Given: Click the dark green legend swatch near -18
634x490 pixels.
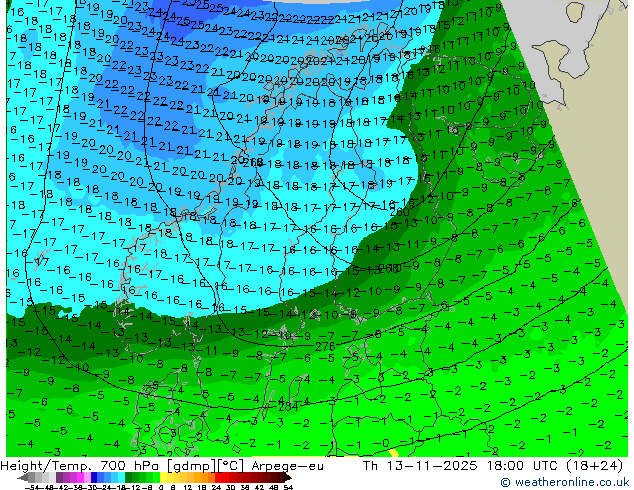Looking at the screenshot, I should tap(129, 478).
